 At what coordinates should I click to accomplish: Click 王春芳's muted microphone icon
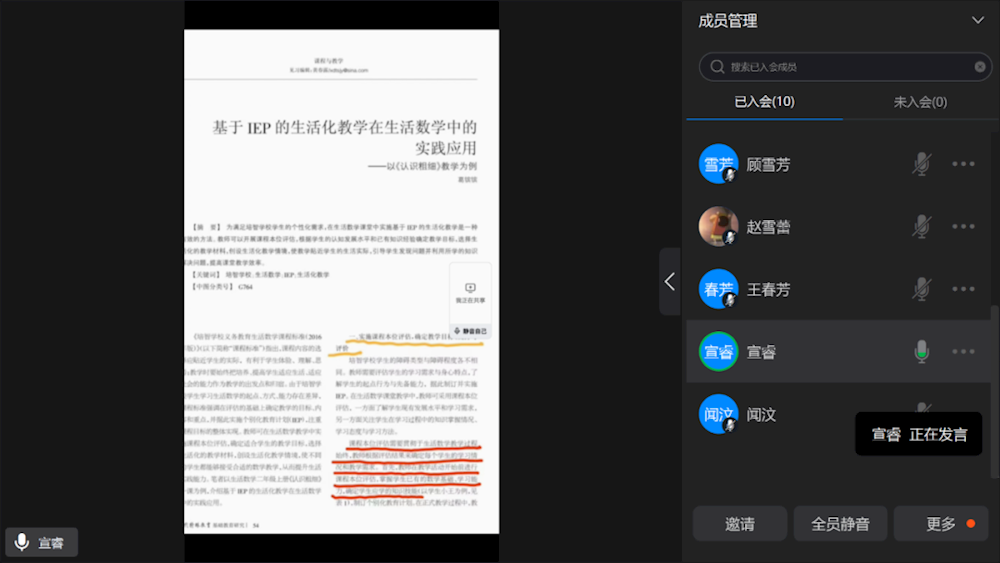921,289
